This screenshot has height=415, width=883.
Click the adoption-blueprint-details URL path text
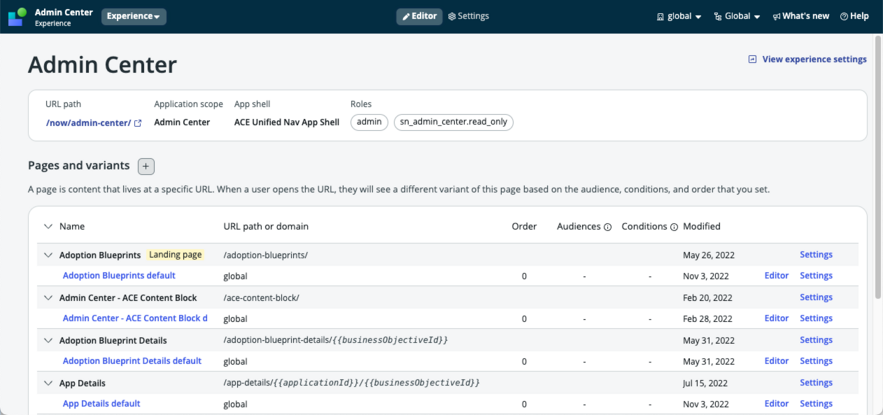(336, 341)
